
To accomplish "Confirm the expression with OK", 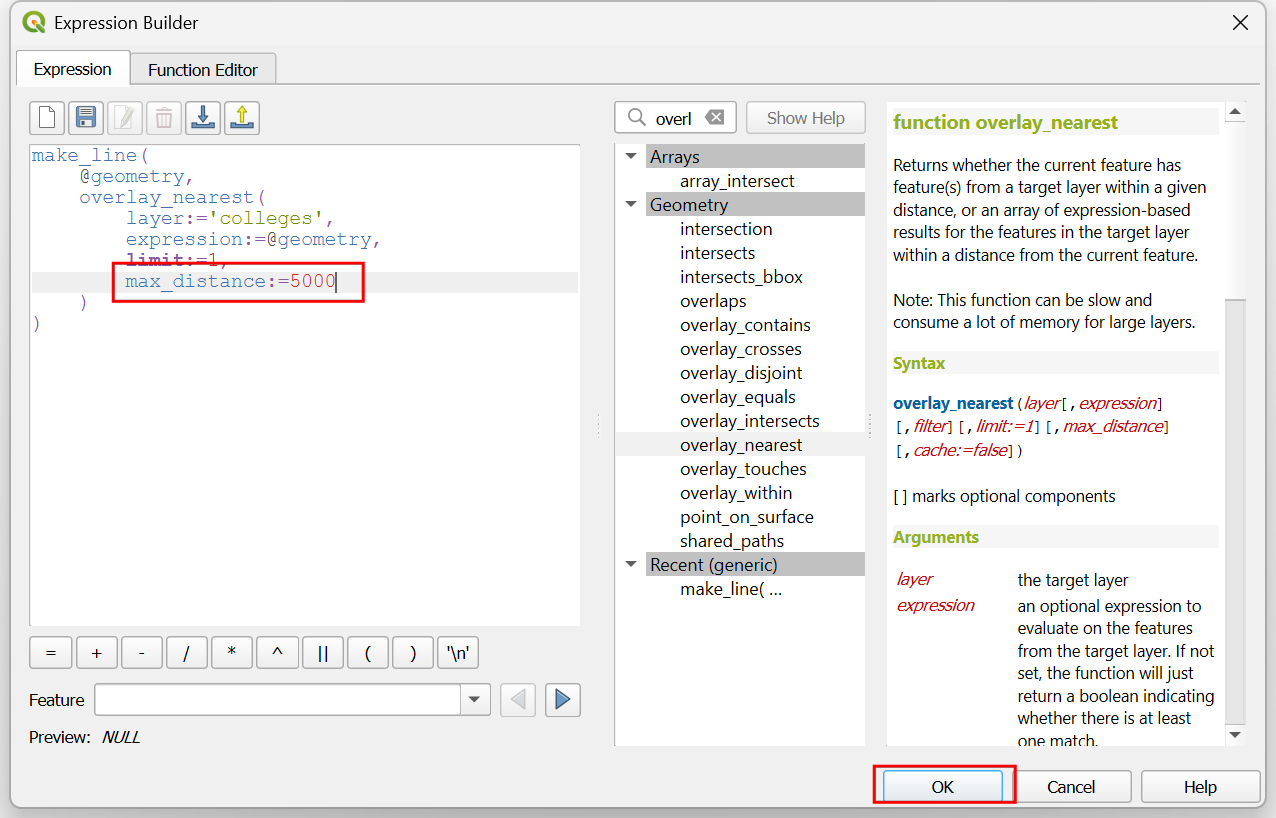I will (x=943, y=786).
